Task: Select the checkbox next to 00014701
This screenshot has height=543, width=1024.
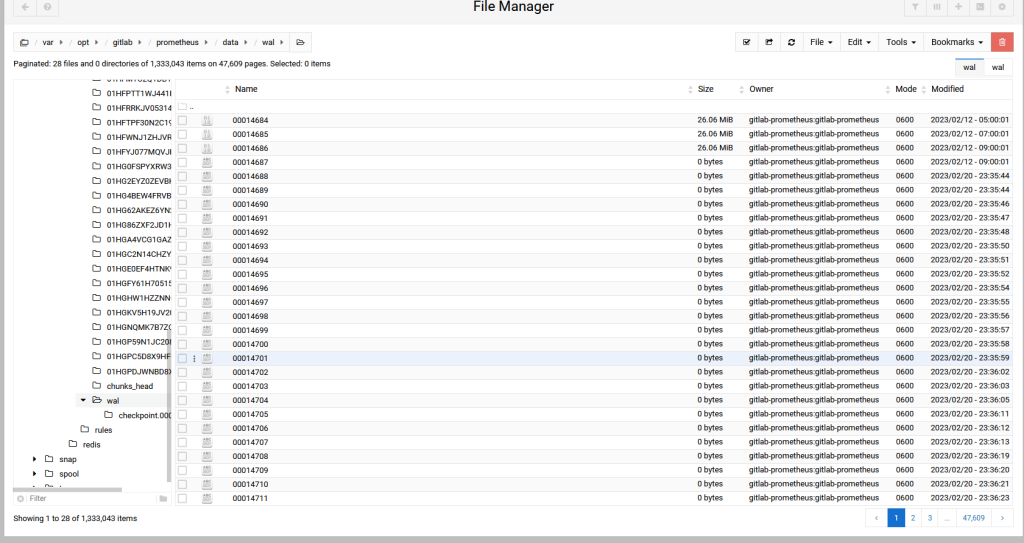Action: (182, 358)
